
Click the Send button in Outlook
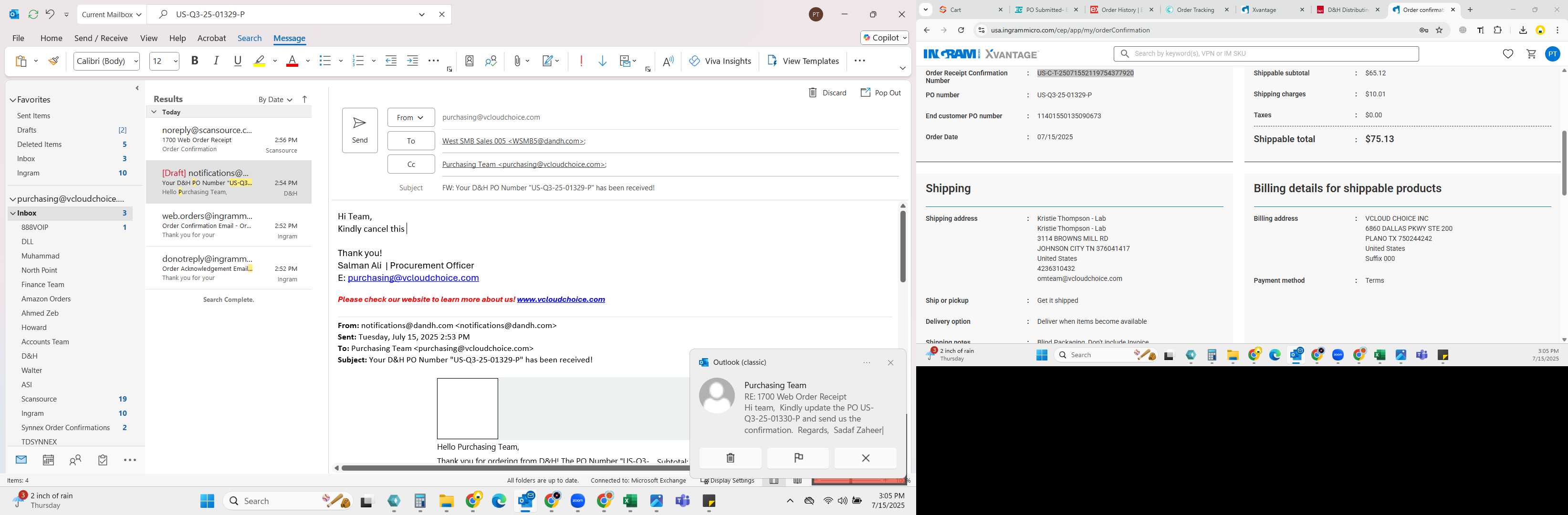tap(360, 130)
